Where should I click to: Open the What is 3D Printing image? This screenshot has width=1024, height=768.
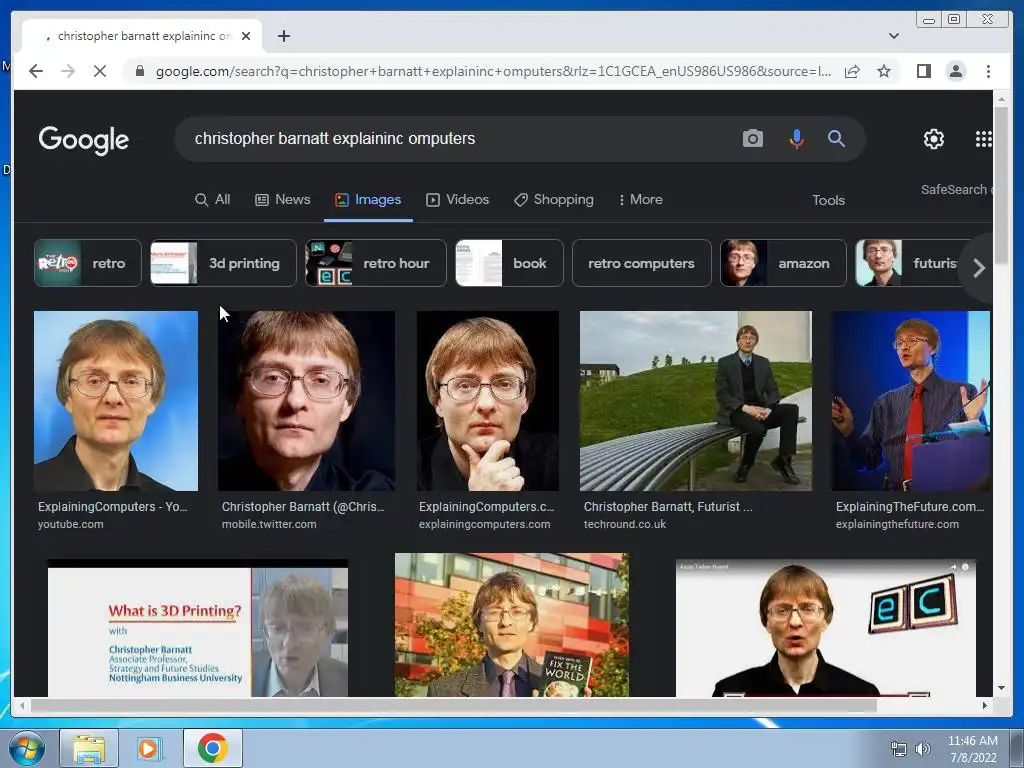(x=198, y=628)
